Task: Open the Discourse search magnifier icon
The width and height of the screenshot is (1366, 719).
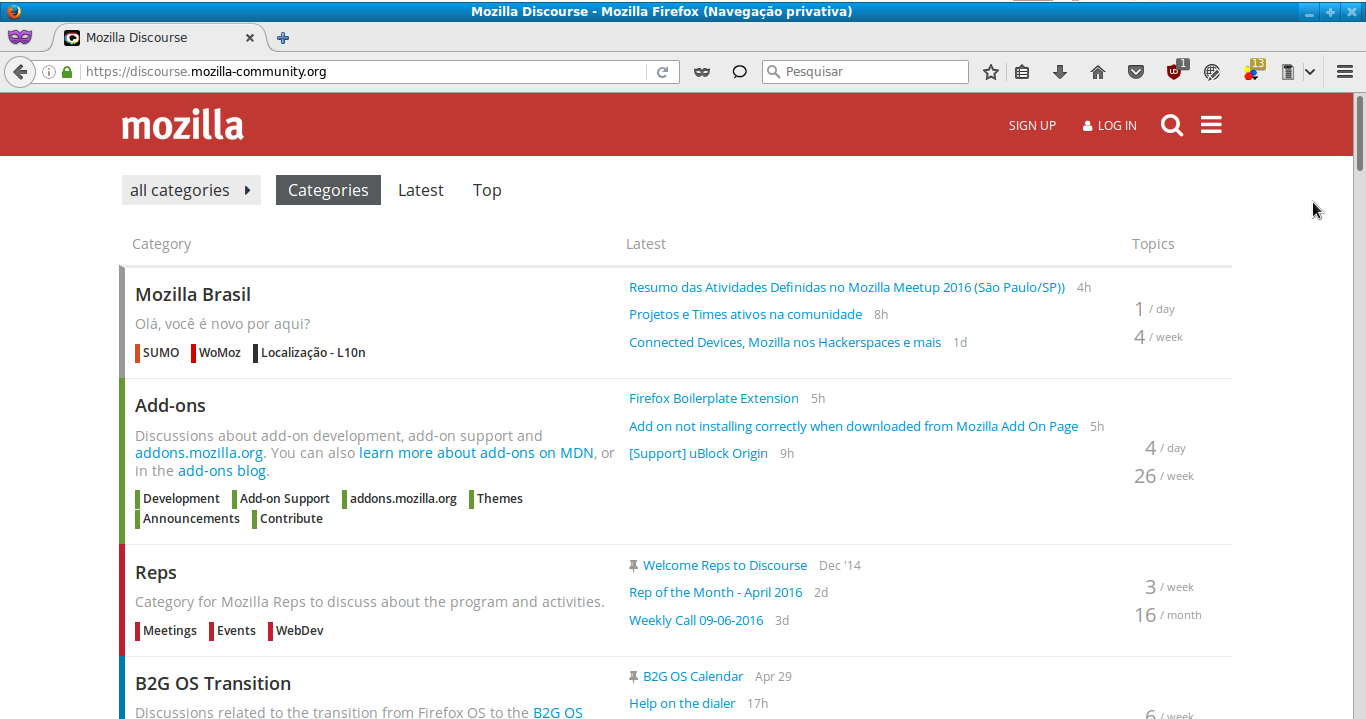Action: point(1172,125)
